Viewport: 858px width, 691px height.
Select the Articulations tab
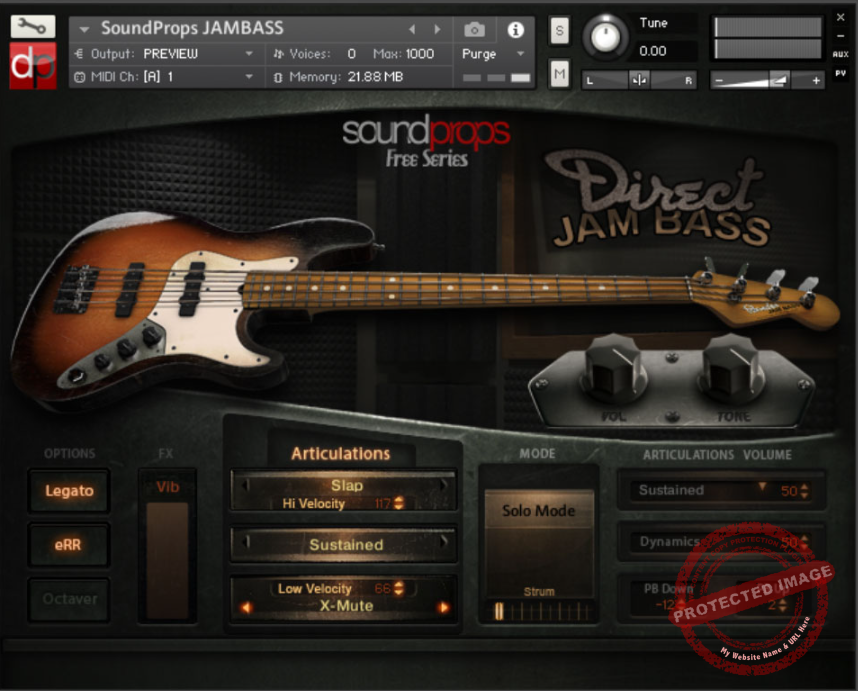pos(340,454)
